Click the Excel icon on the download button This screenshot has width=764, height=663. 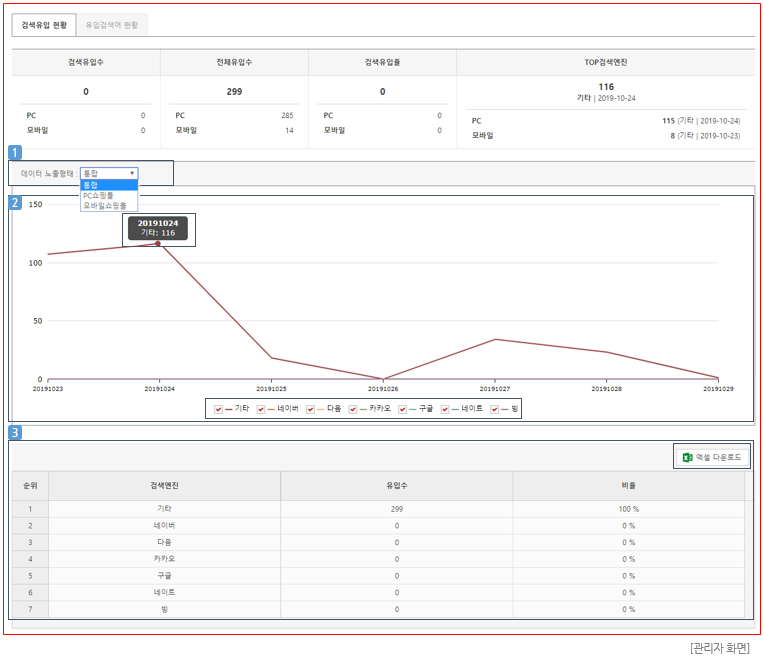tap(688, 457)
